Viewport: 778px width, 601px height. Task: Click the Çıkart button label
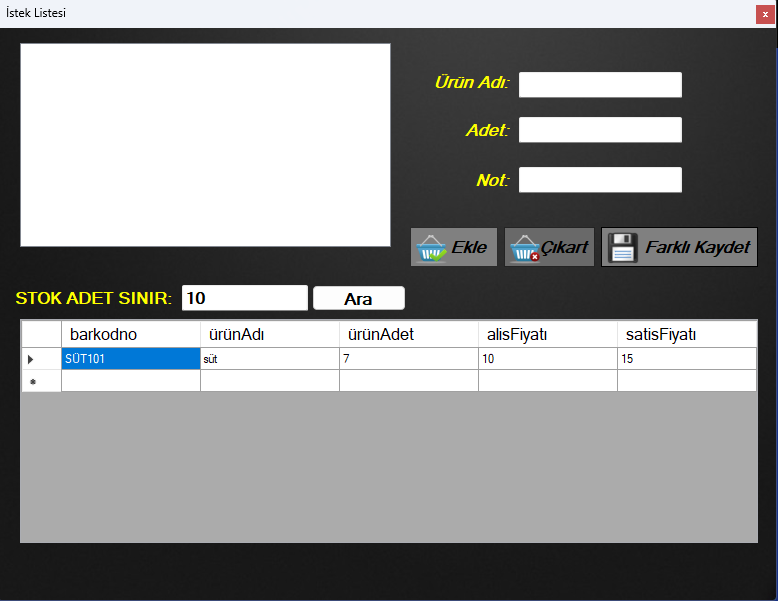tap(564, 247)
